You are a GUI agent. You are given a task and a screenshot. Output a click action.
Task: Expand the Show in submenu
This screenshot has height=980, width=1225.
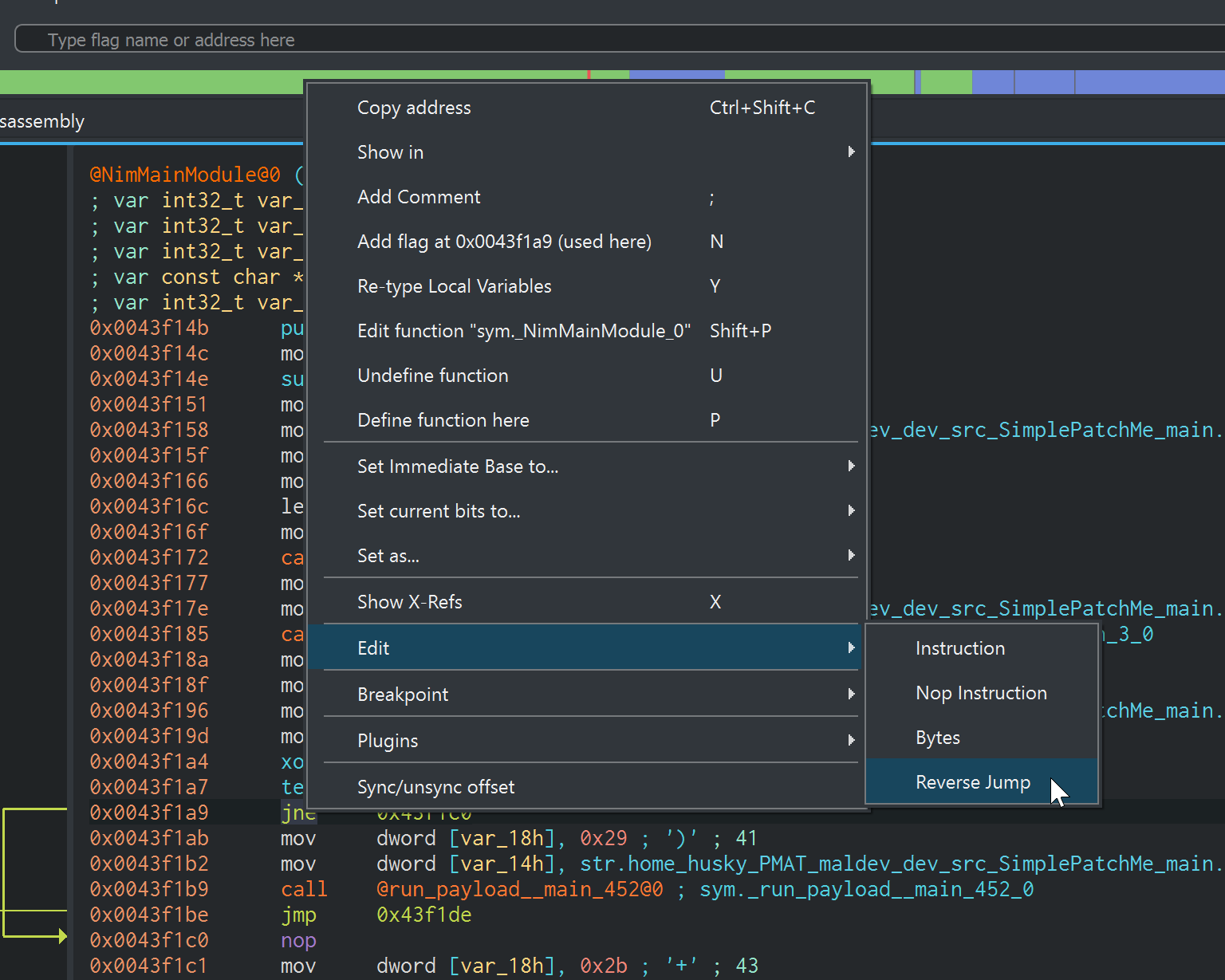pos(390,152)
